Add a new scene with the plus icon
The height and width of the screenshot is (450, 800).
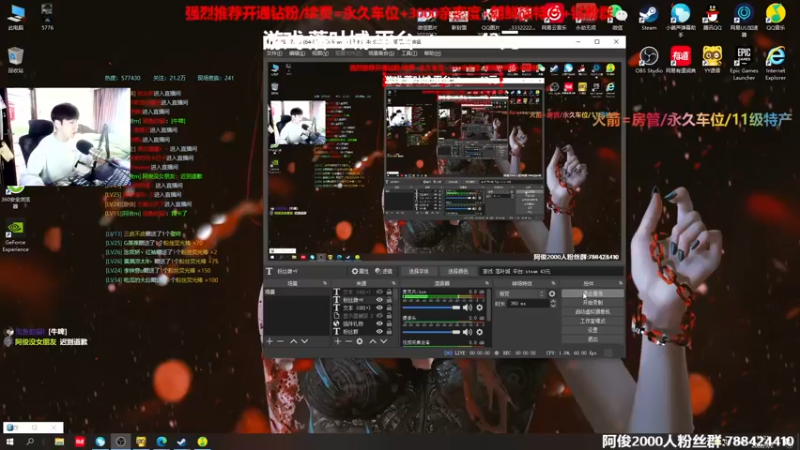click(x=270, y=341)
